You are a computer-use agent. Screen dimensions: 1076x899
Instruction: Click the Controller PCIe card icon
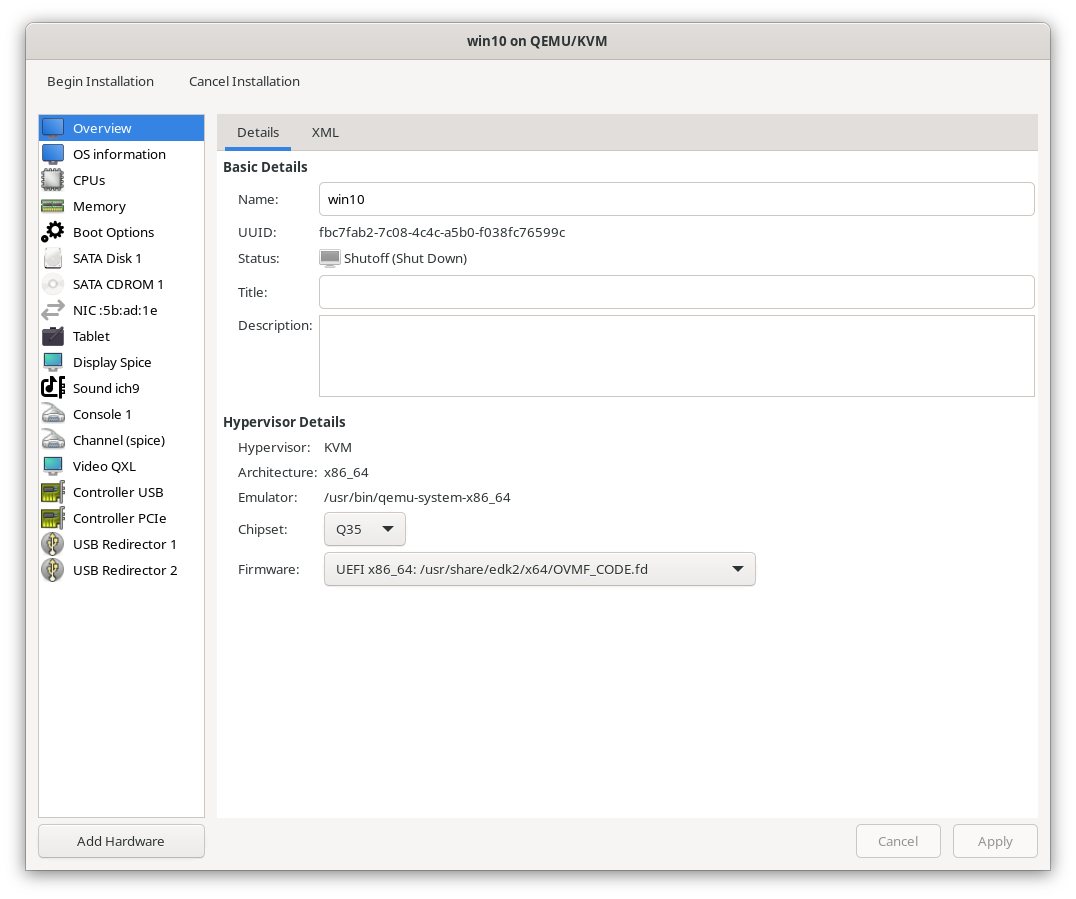[x=53, y=519]
